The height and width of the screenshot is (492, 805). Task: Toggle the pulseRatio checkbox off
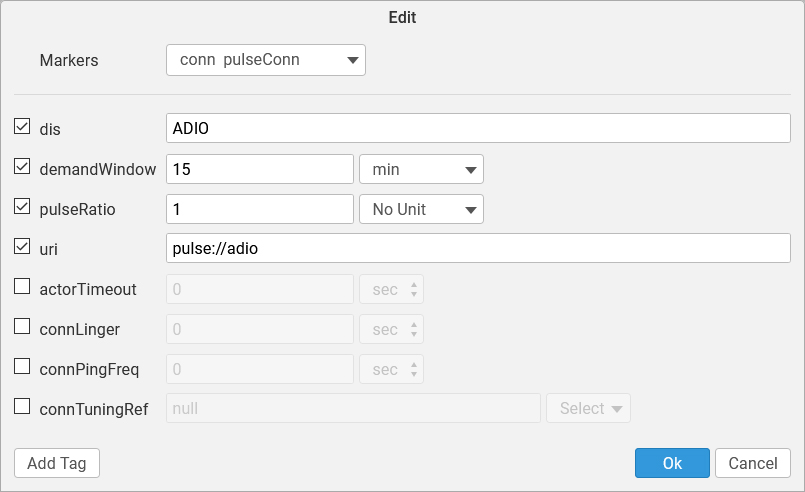tap(22, 207)
